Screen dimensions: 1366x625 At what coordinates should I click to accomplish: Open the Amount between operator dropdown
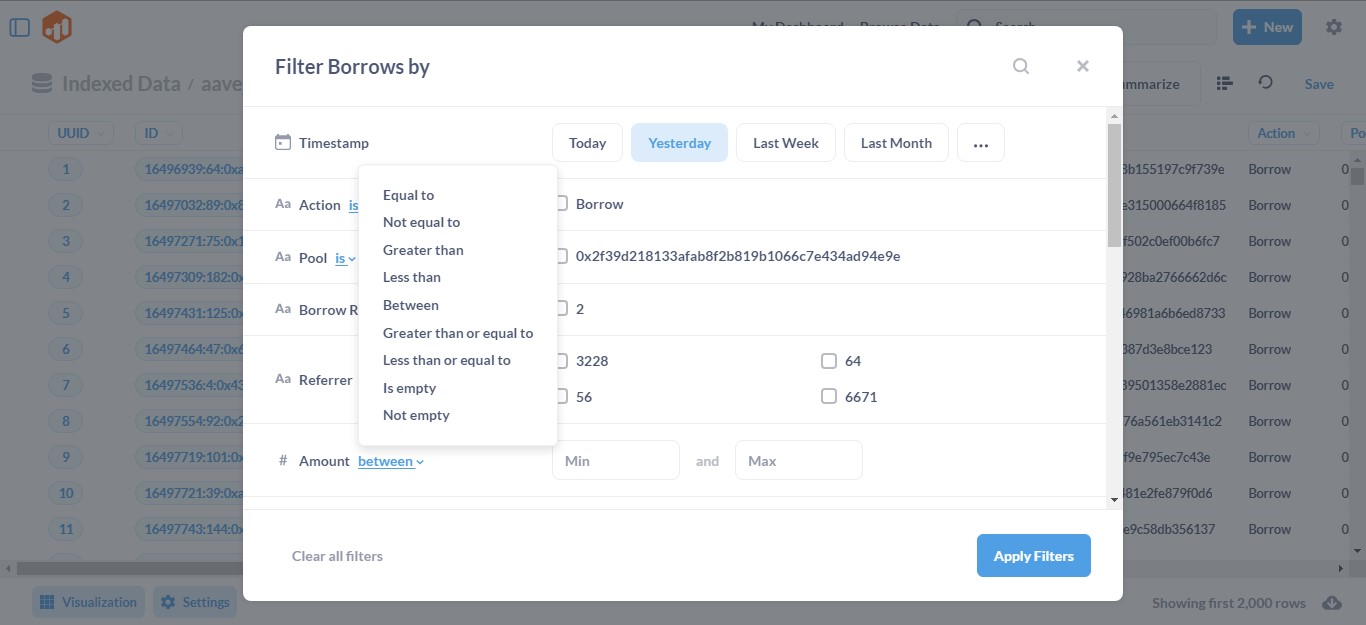[x=391, y=461]
